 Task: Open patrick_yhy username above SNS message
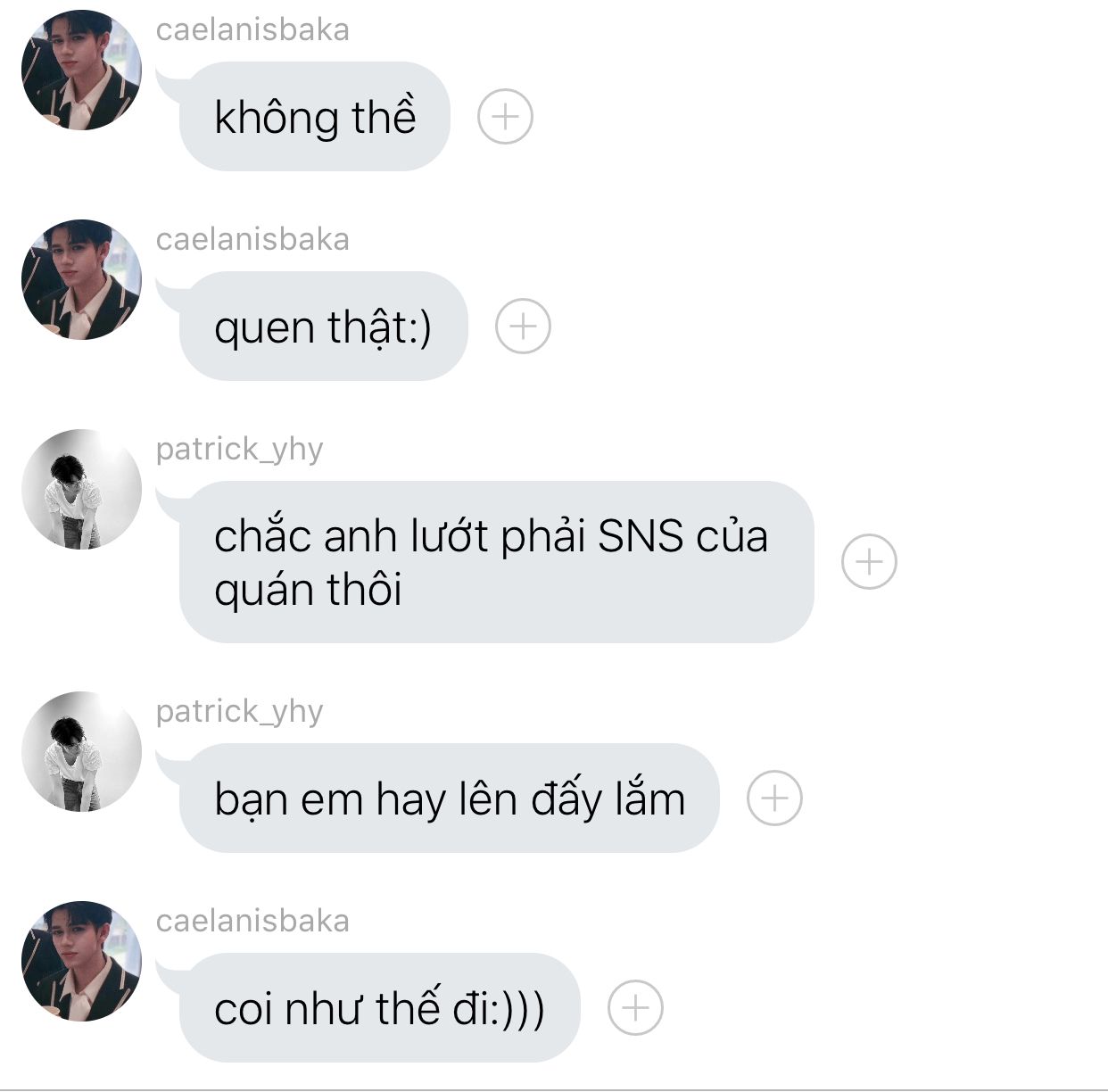pyautogui.click(x=239, y=449)
